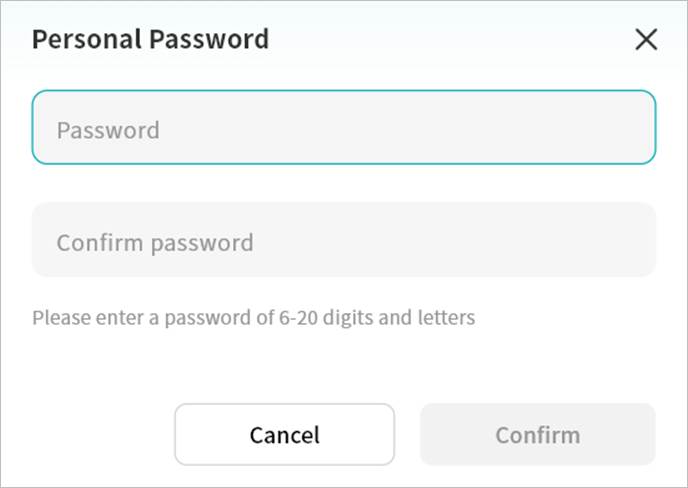The width and height of the screenshot is (688, 488).
Task: Abort password setup via Cancel
Action: [x=284, y=435]
